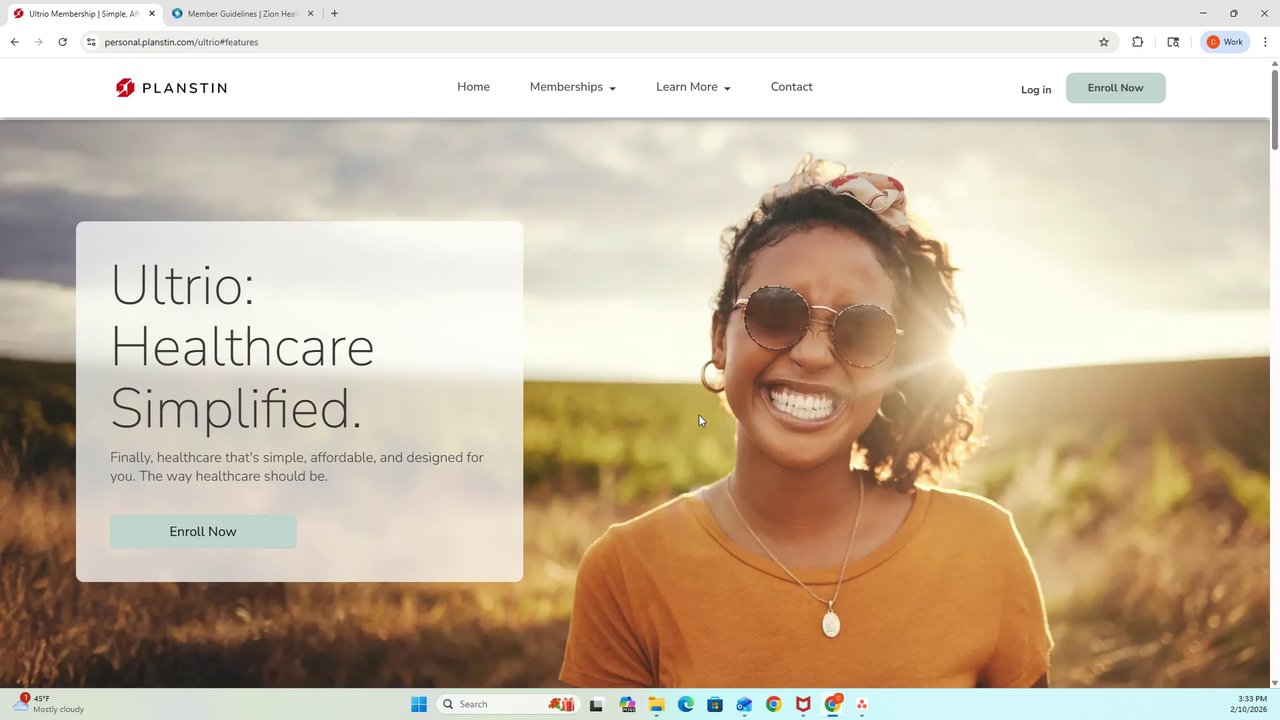This screenshot has height=720, width=1280.
Task: Reload the Ultrio page
Action: pos(62,42)
